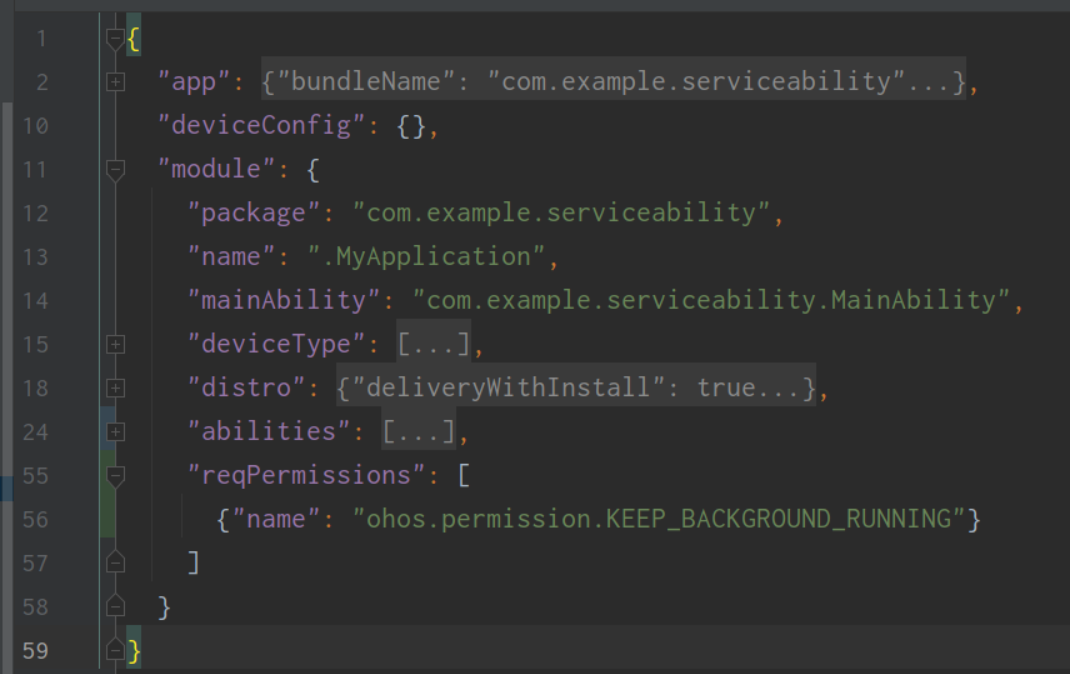Click the end-fold marker beside line 58

click(x=115, y=606)
